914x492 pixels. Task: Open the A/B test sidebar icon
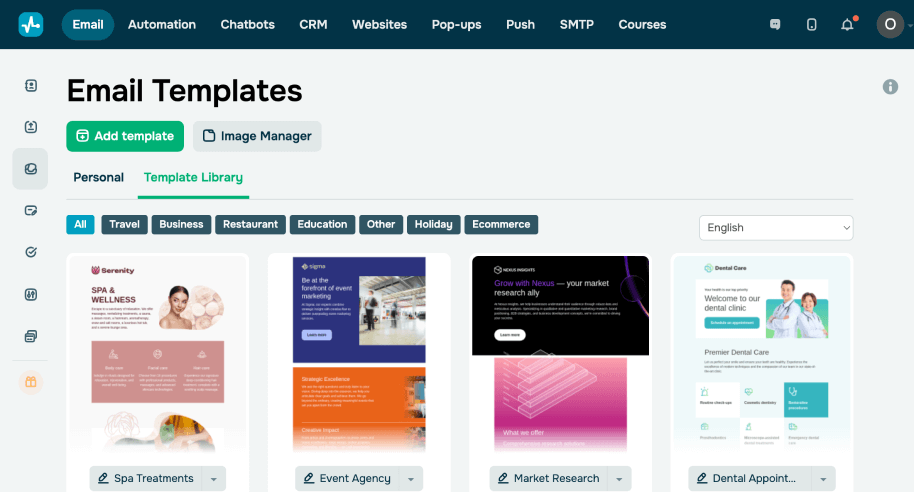pyautogui.click(x=31, y=294)
